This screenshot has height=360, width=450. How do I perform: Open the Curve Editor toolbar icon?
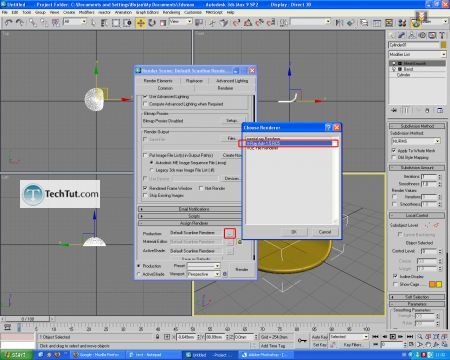tap(377, 23)
